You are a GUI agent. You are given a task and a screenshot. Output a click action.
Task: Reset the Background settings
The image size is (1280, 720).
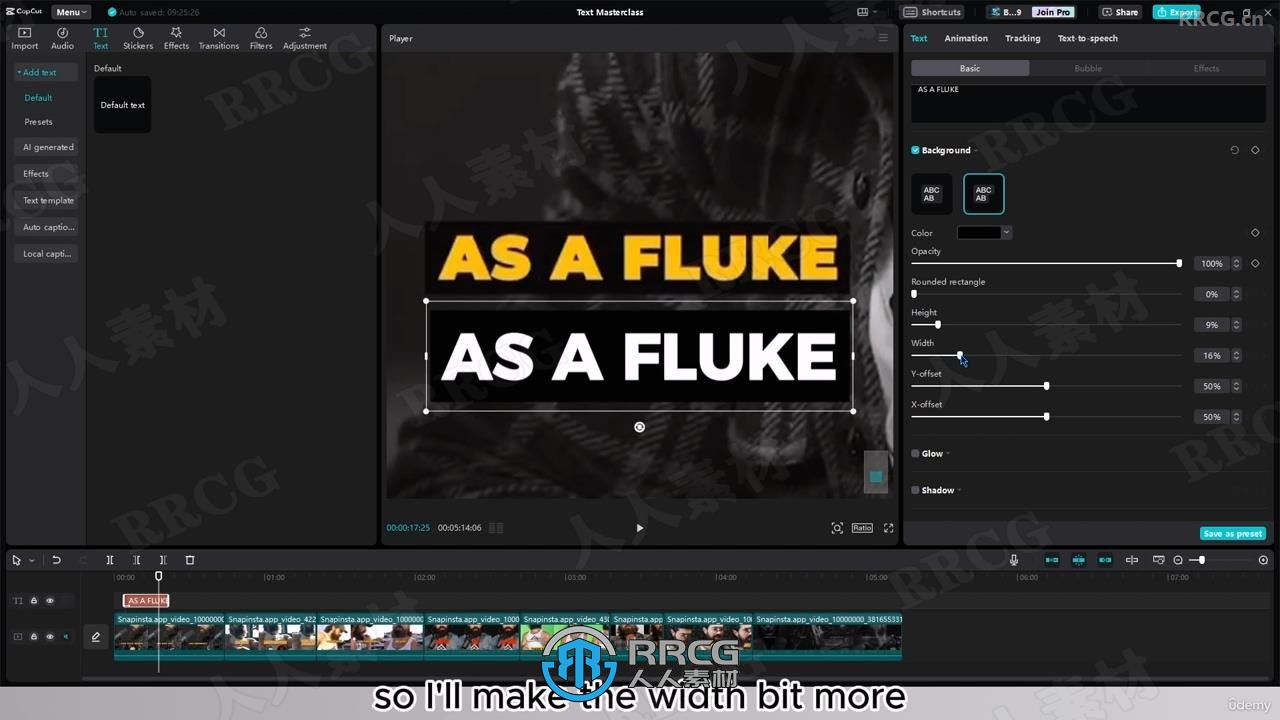tap(1234, 150)
